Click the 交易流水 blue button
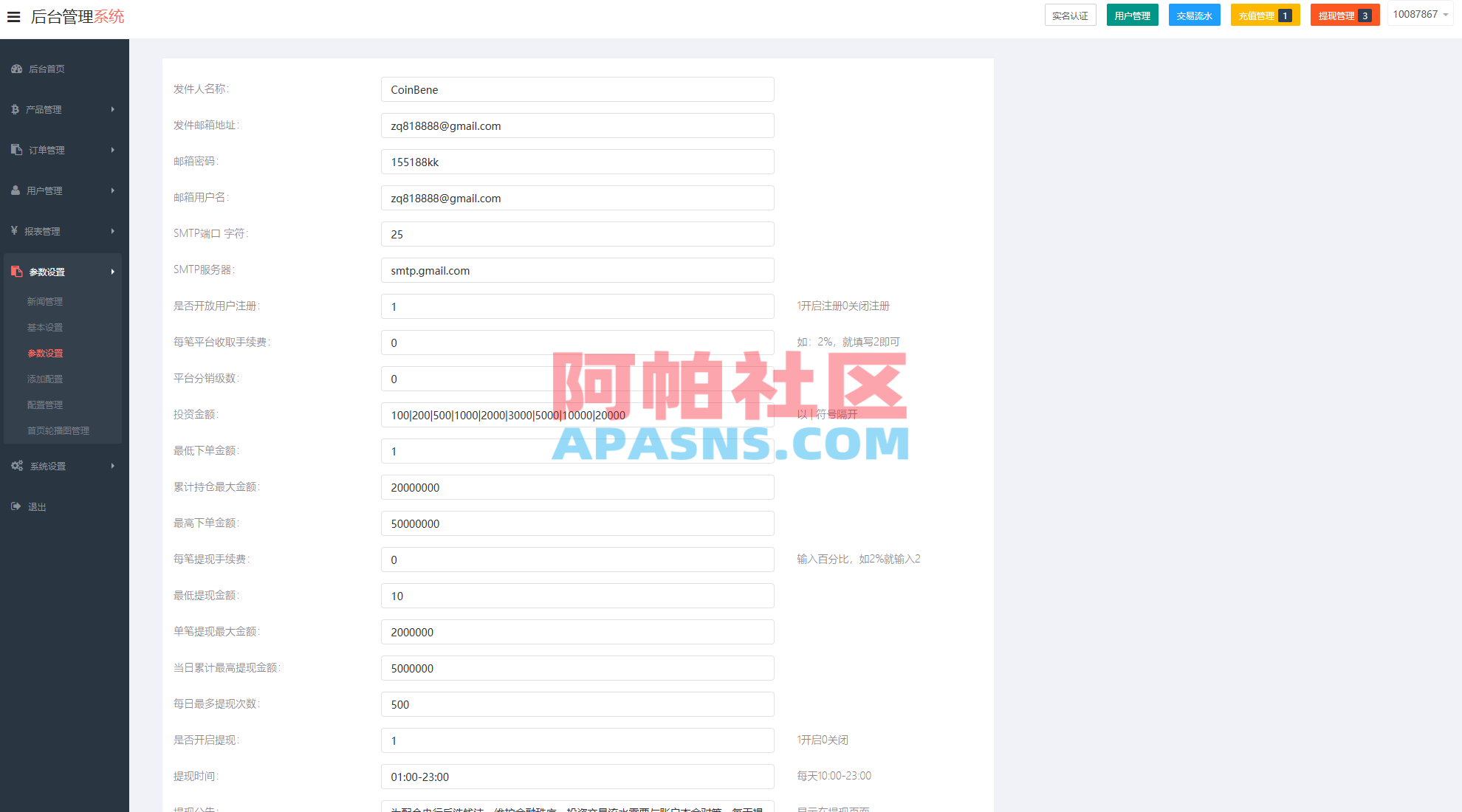This screenshot has height=812, width=1462. 1194,14
